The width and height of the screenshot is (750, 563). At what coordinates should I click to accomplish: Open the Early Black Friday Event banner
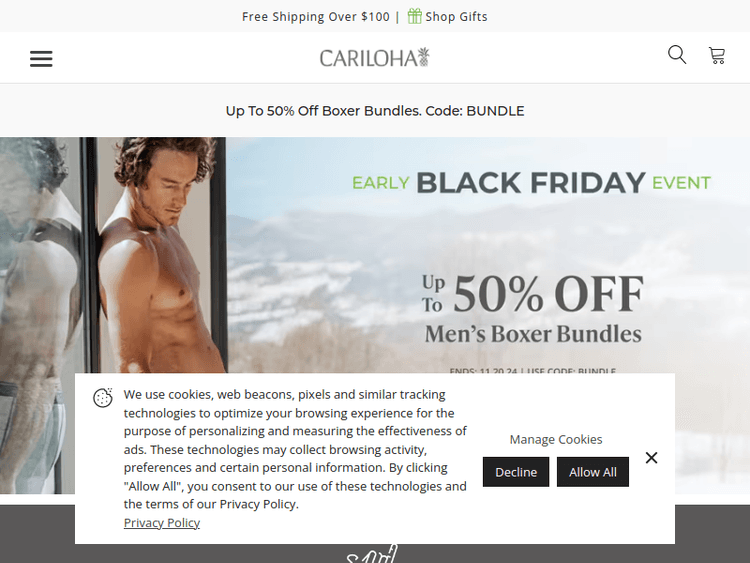coord(531,183)
